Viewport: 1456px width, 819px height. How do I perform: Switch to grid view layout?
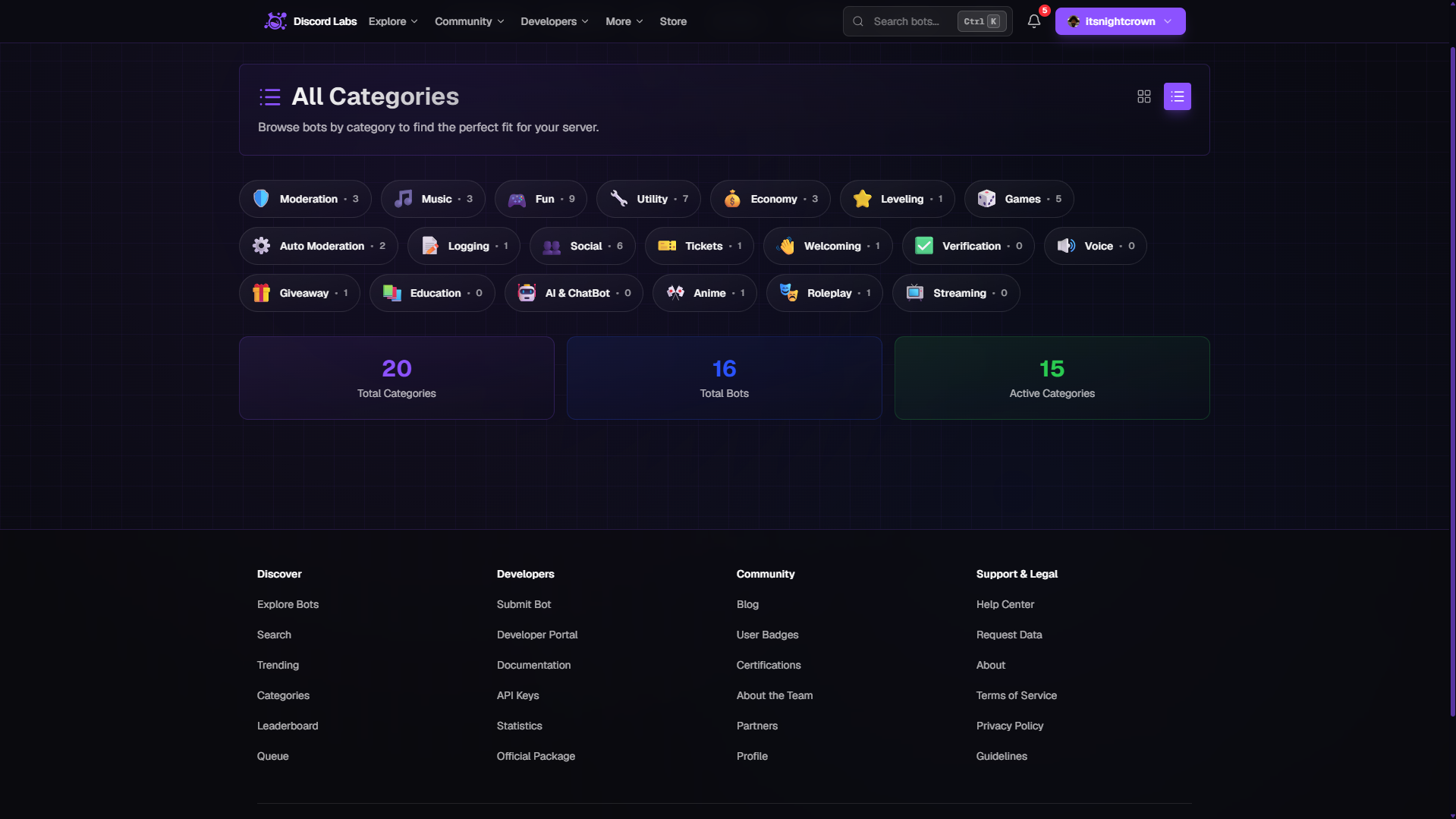point(1143,96)
